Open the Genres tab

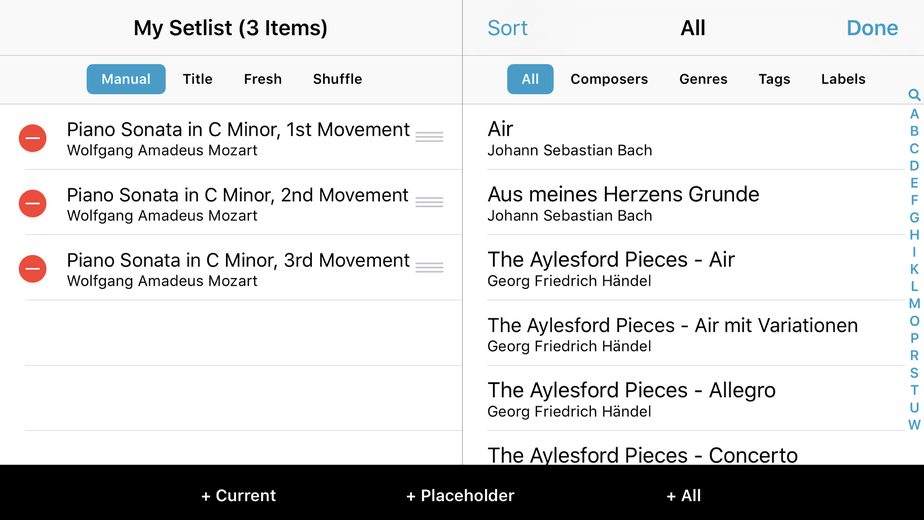tap(703, 79)
